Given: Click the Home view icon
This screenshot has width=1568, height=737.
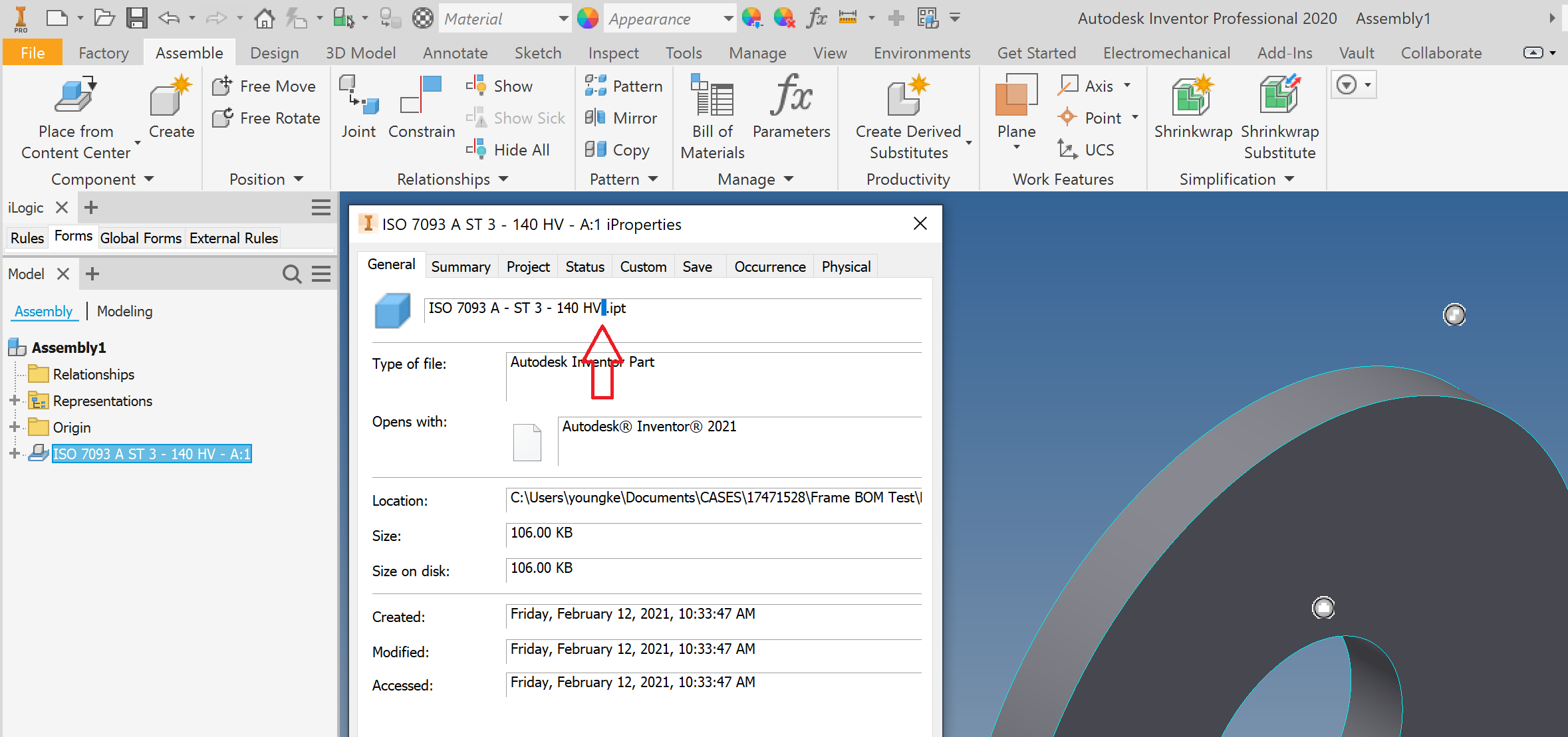Looking at the screenshot, I should [x=264, y=18].
